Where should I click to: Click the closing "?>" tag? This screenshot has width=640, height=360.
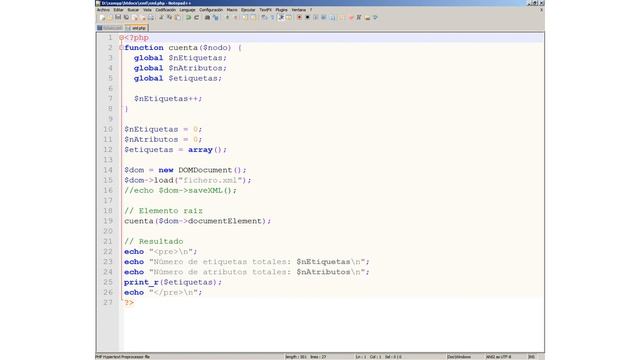coord(129,302)
